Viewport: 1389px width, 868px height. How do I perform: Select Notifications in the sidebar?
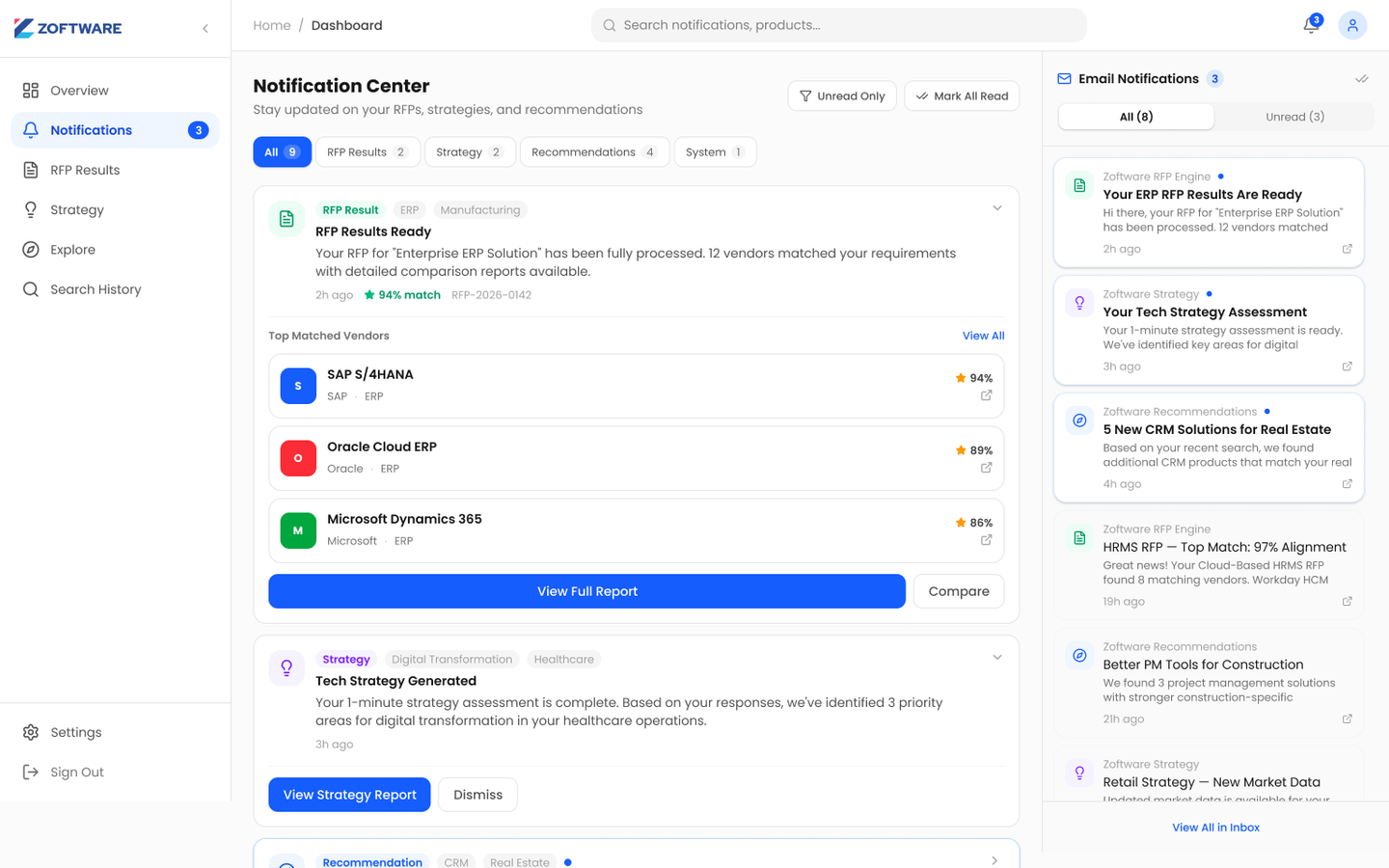coord(115,130)
